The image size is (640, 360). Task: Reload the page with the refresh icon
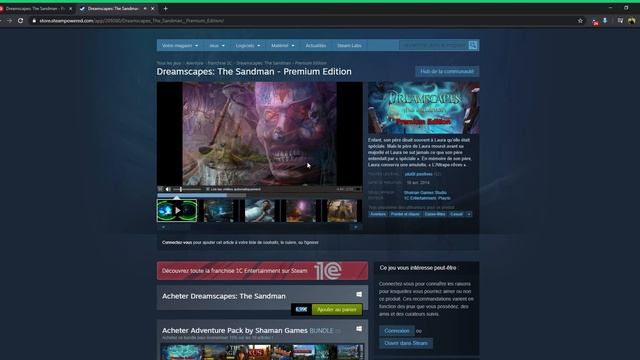20,20
